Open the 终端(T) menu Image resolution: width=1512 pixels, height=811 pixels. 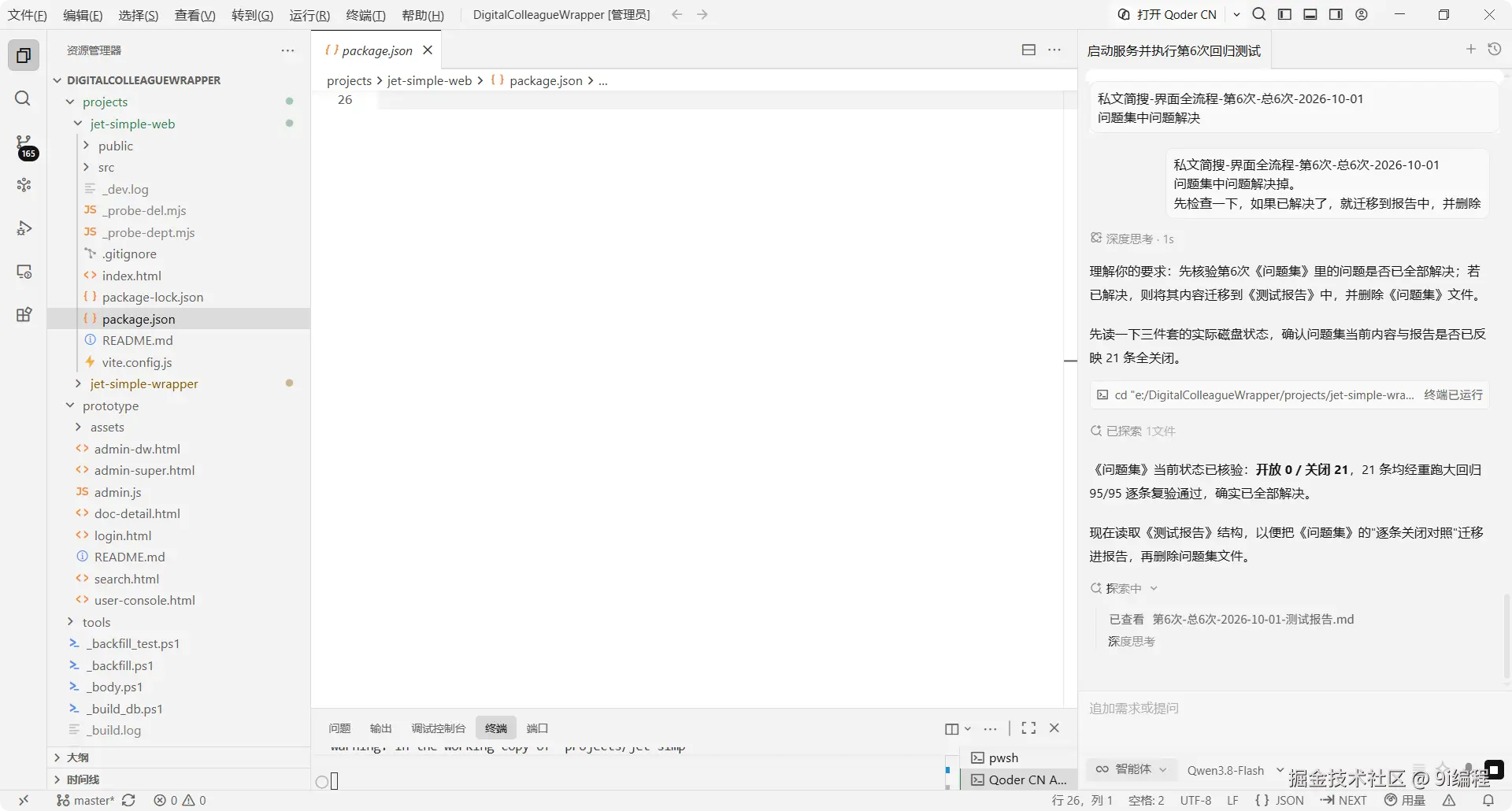click(x=366, y=15)
